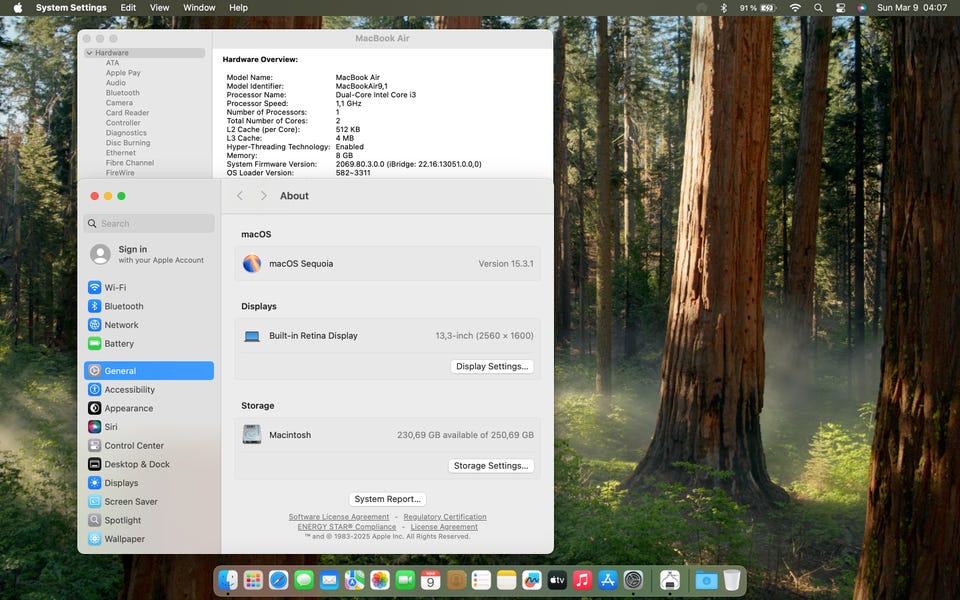Open the Window menu

(199, 8)
